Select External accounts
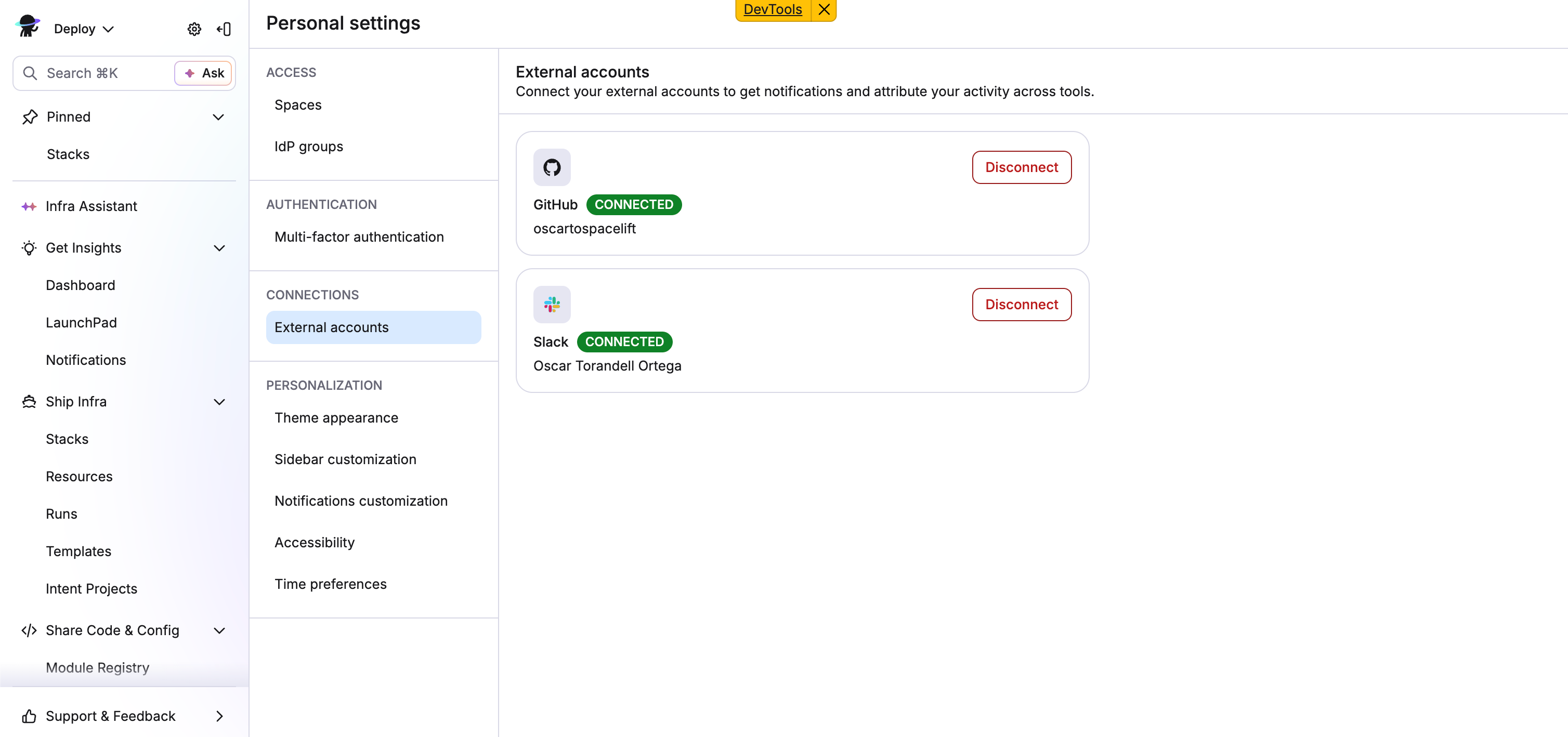This screenshot has width=1568, height=737. [x=373, y=327]
